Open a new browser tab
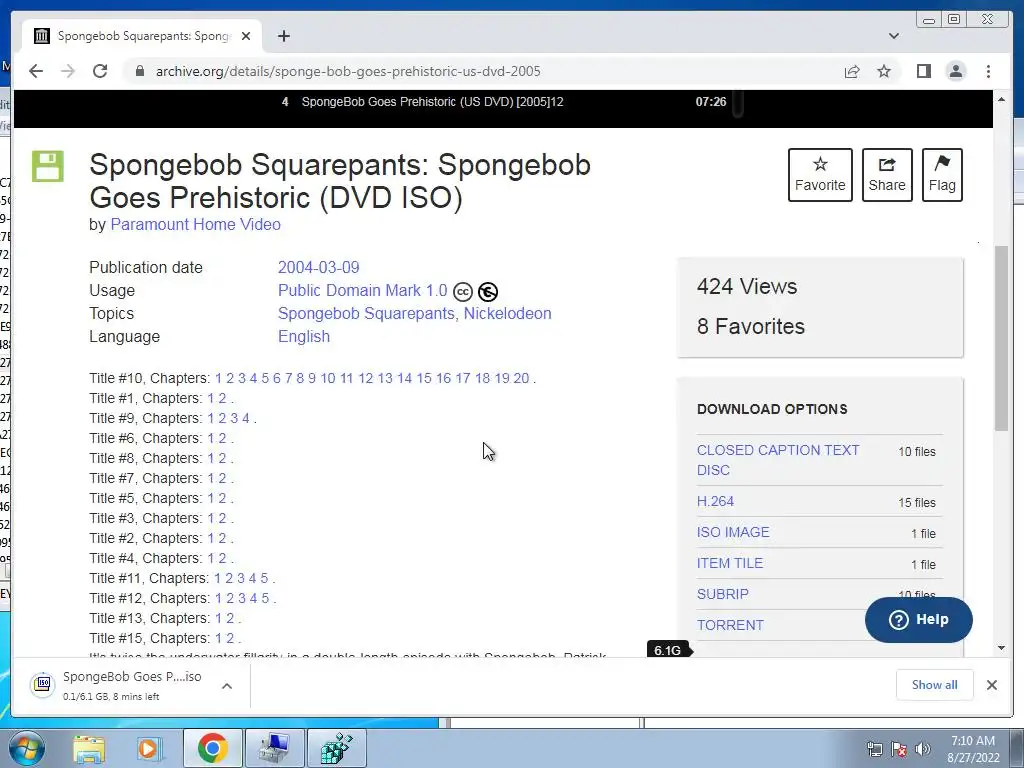 point(283,36)
